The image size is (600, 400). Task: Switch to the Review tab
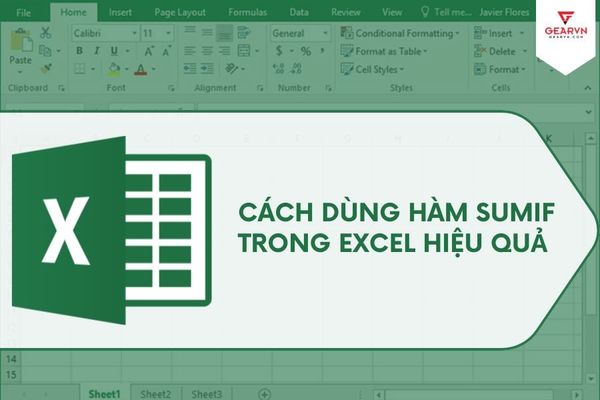coord(346,12)
